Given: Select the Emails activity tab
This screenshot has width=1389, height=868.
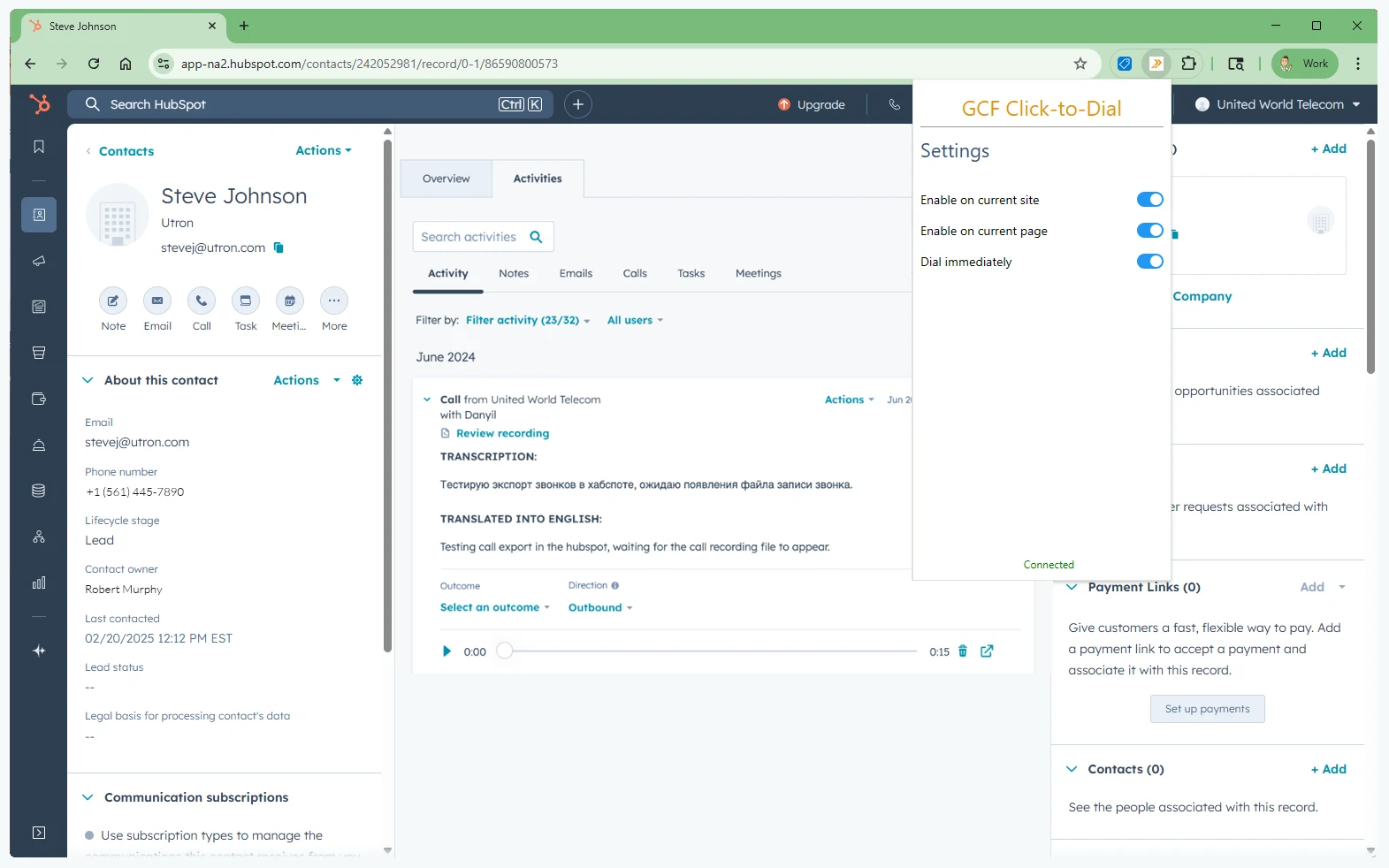Looking at the screenshot, I should coord(576,273).
